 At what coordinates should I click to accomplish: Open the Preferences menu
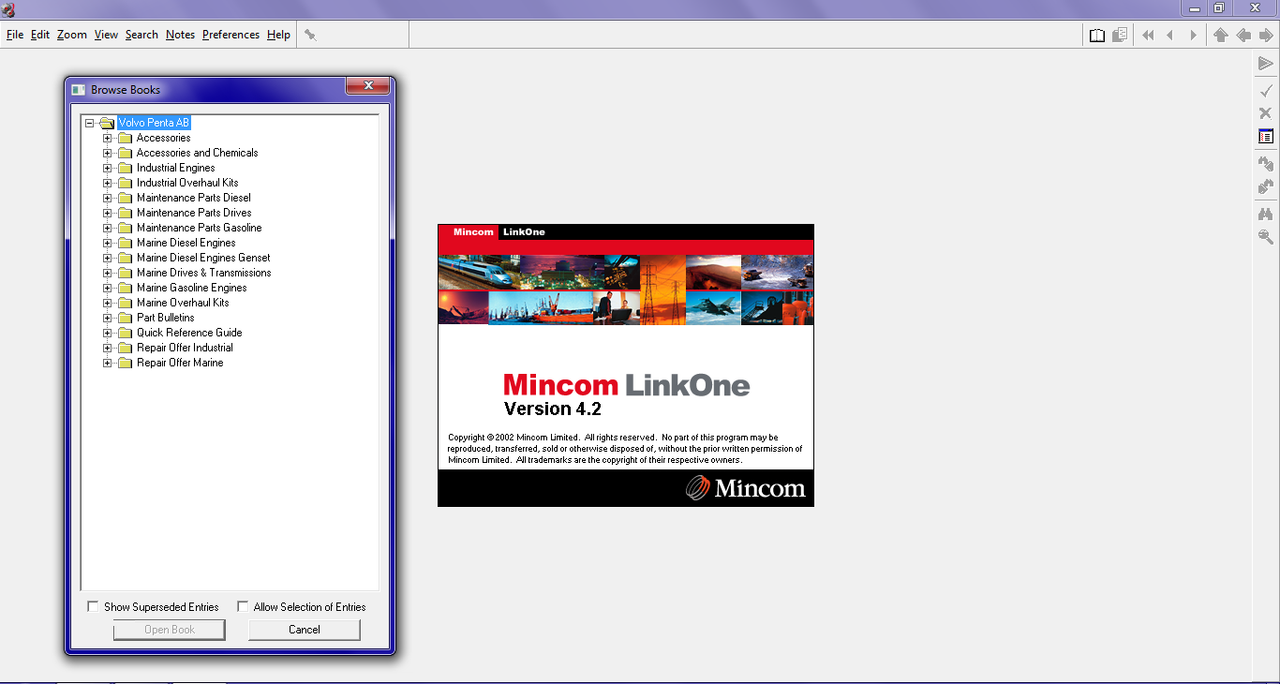point(231,35)
